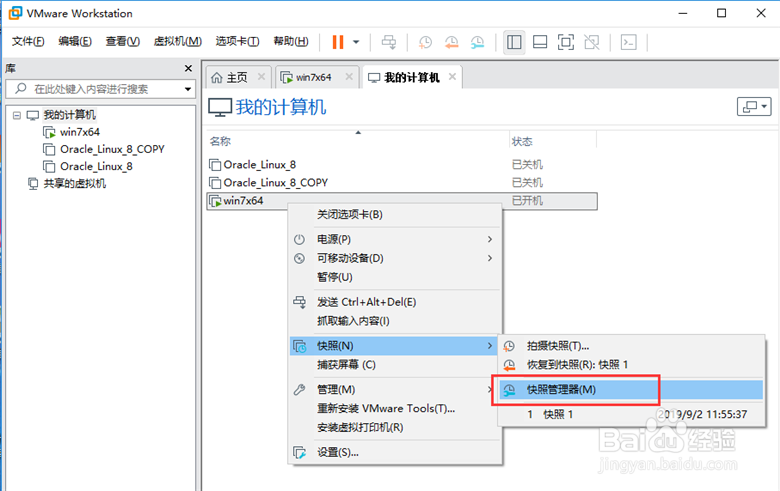Open the library search dropdown arrow
780x491 pixels.
click(188, 90)
